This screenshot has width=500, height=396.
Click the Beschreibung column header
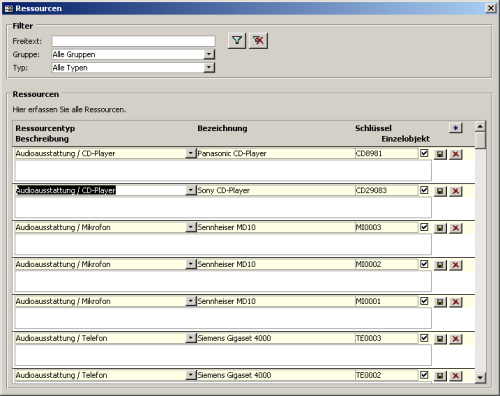tap(42, 139)
